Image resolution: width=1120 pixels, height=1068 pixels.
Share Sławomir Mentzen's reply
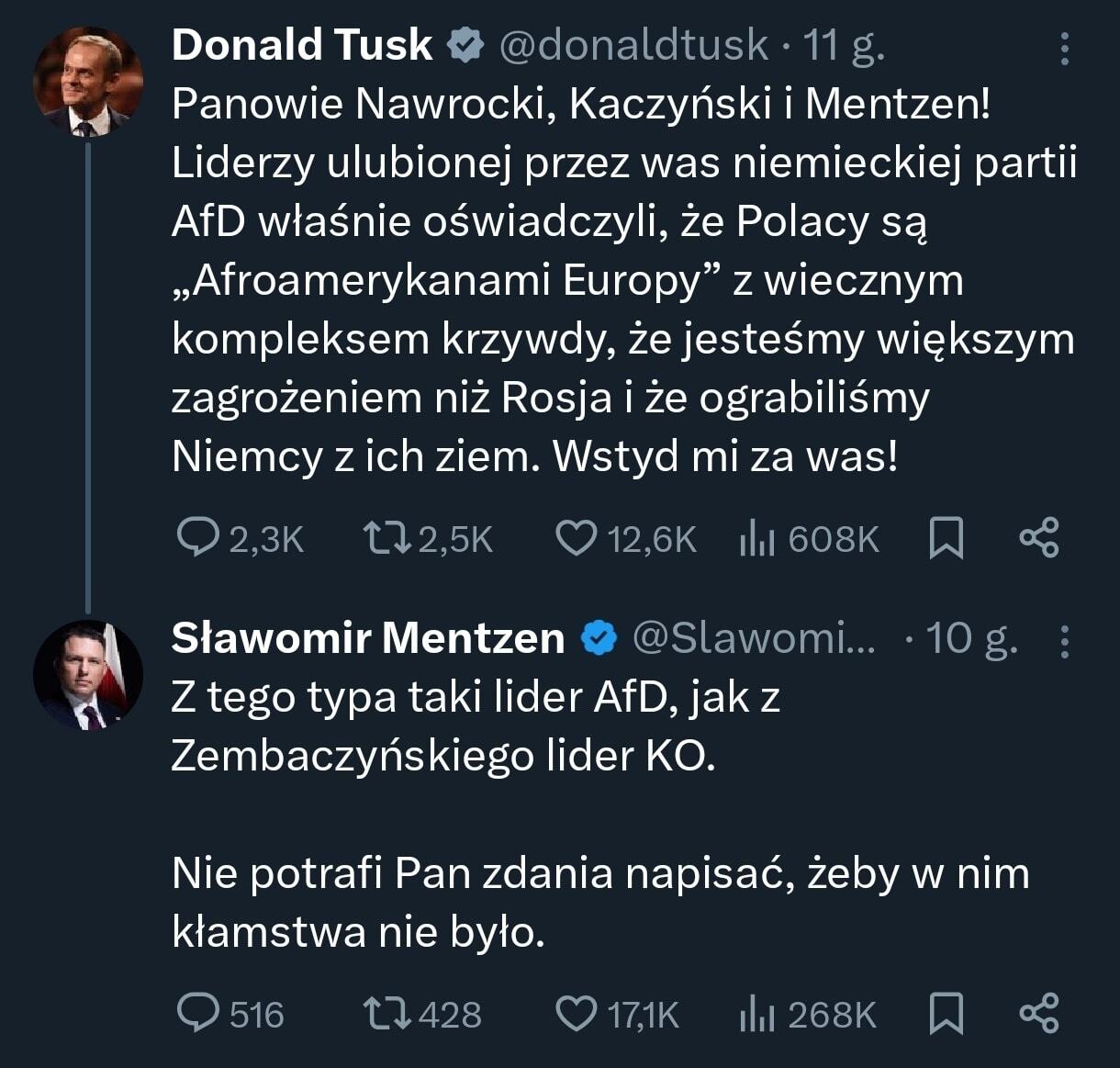pos(1039,1014)
